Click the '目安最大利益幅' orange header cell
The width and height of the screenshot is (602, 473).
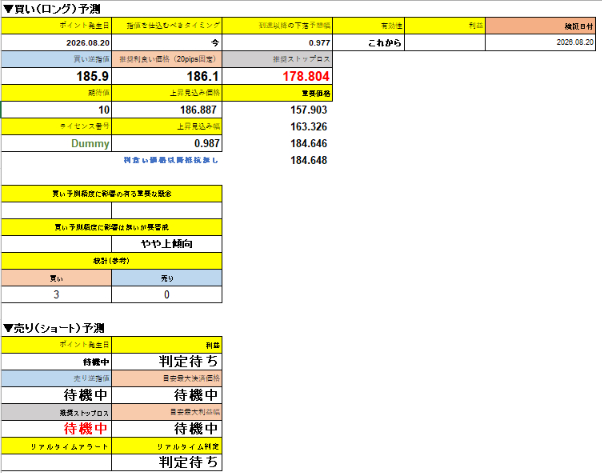pyautogui.click(x=167, y=412)
